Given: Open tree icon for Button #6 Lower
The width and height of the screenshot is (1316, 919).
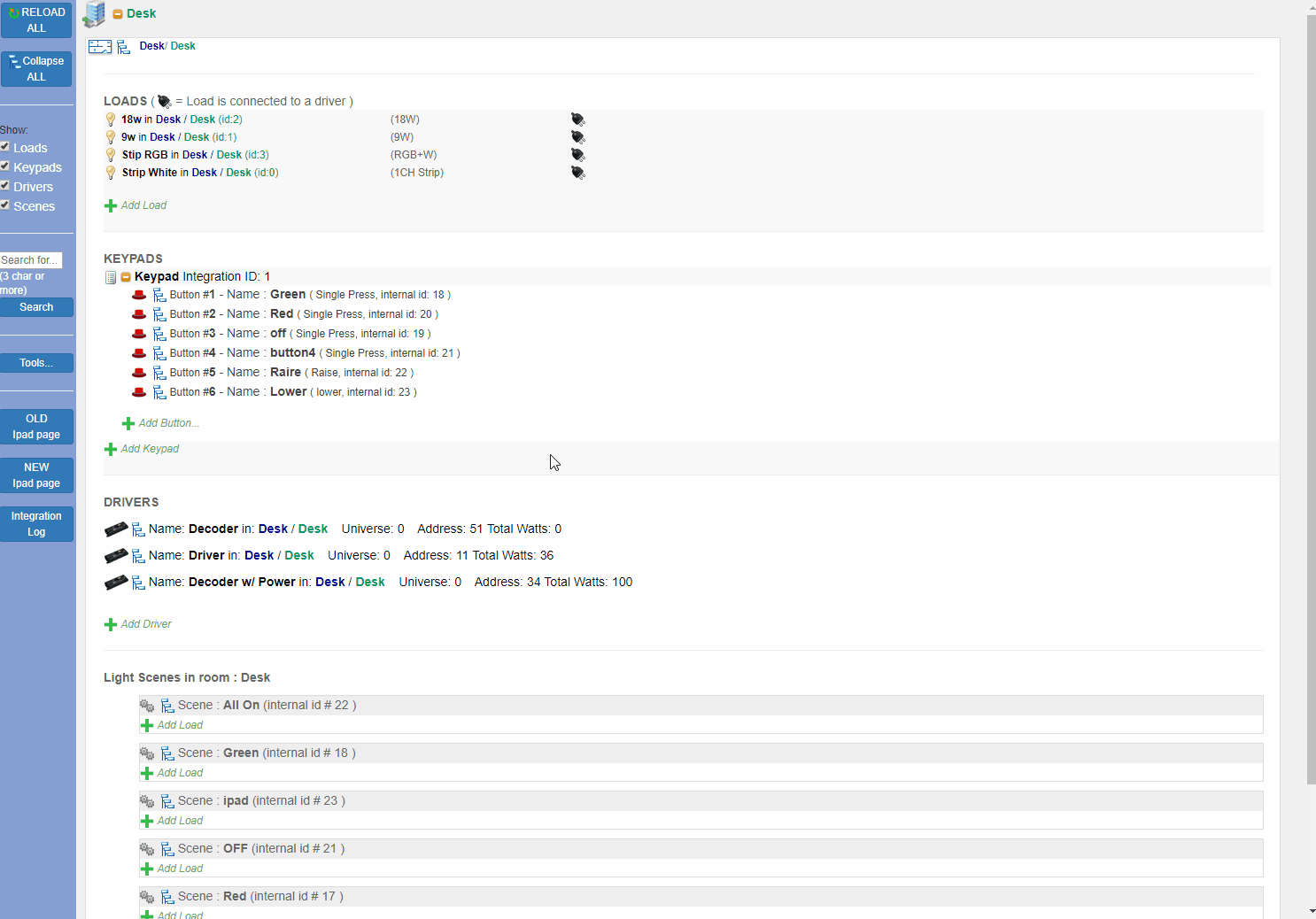Looking at the screenshot, I should click(159, 392).
